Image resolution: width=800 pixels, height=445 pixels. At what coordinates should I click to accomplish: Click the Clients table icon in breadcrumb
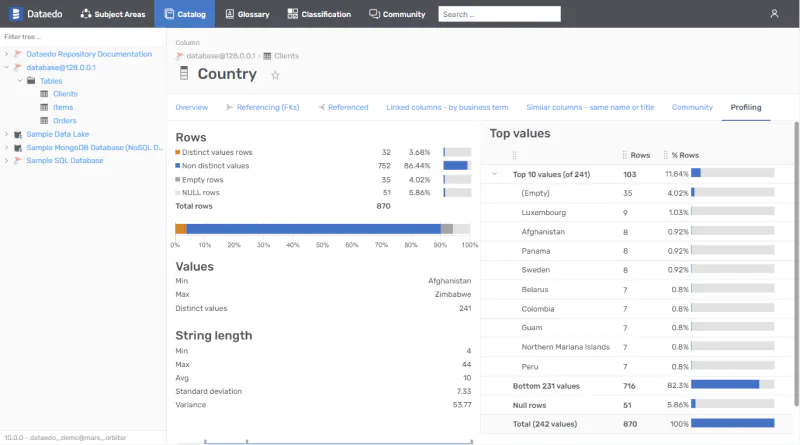[267, 56]
